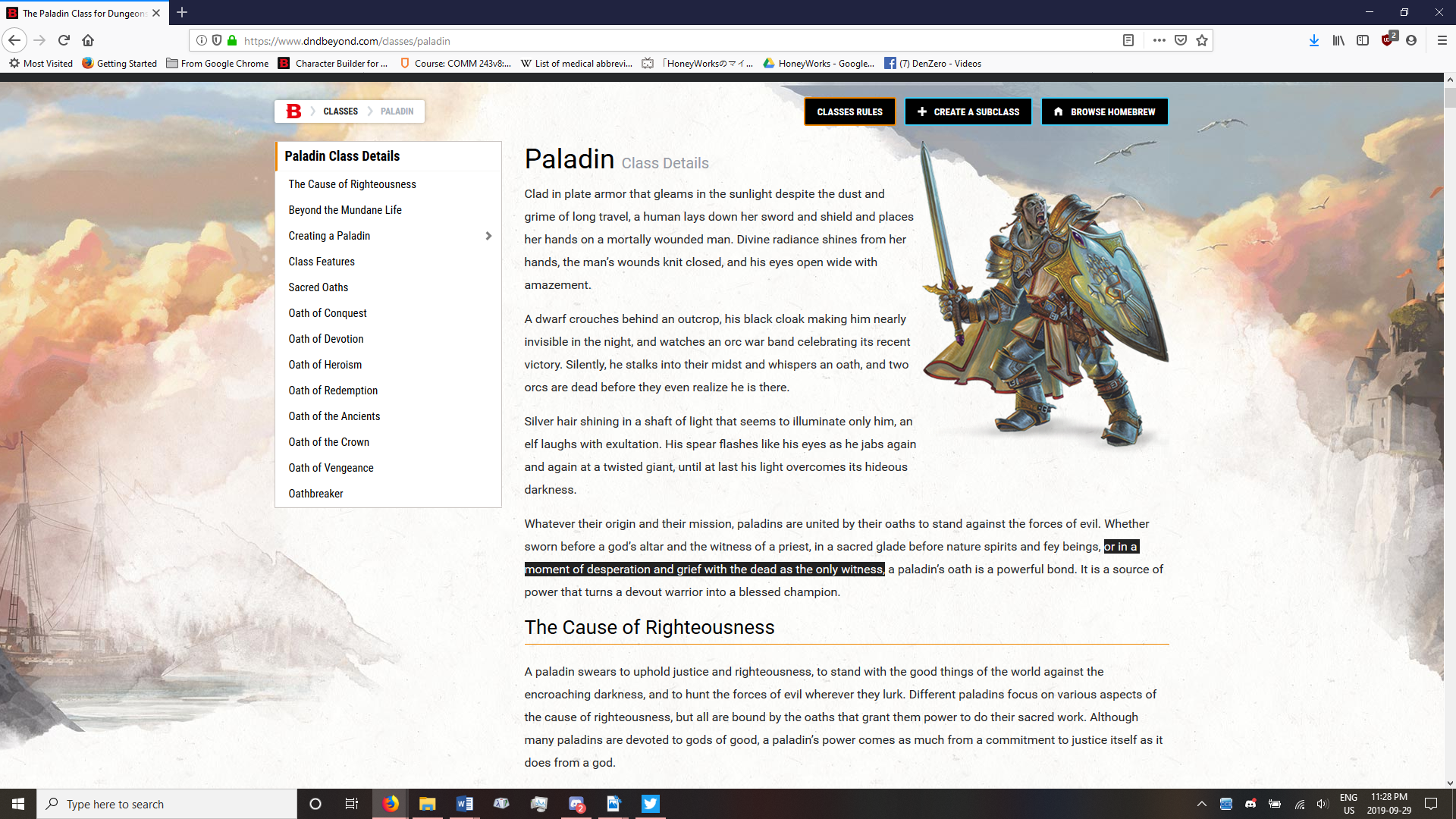Open Microsoft Word from taskbar

pyautogui.click(x=464, y=804)
